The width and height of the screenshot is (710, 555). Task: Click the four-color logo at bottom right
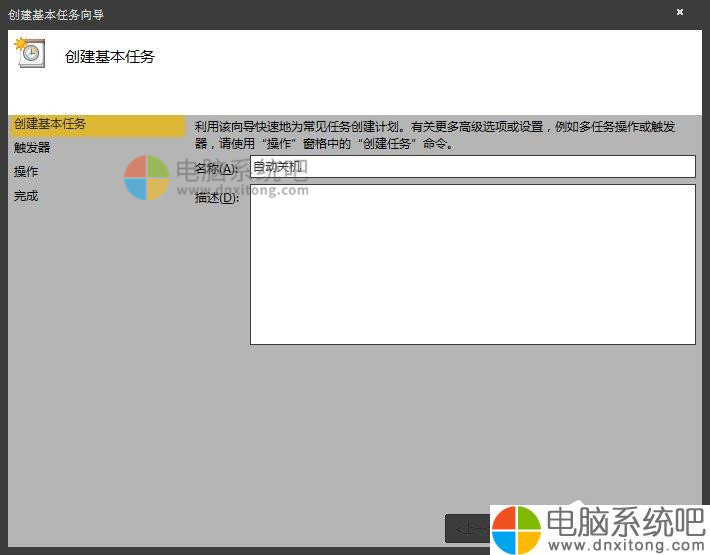pyautogui.click(x=517, y=528)
